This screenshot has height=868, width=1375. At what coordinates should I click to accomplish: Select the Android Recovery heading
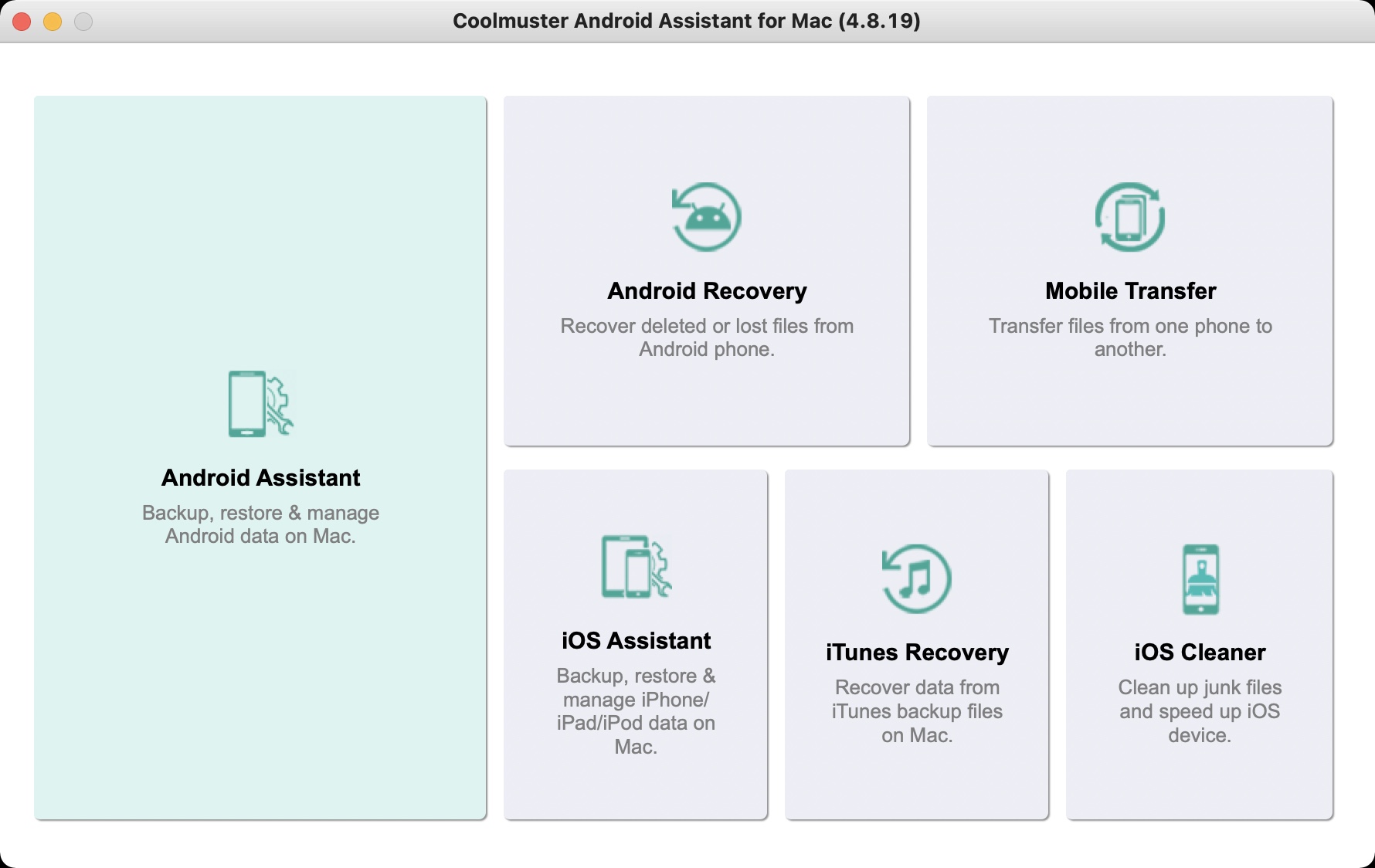706,291
